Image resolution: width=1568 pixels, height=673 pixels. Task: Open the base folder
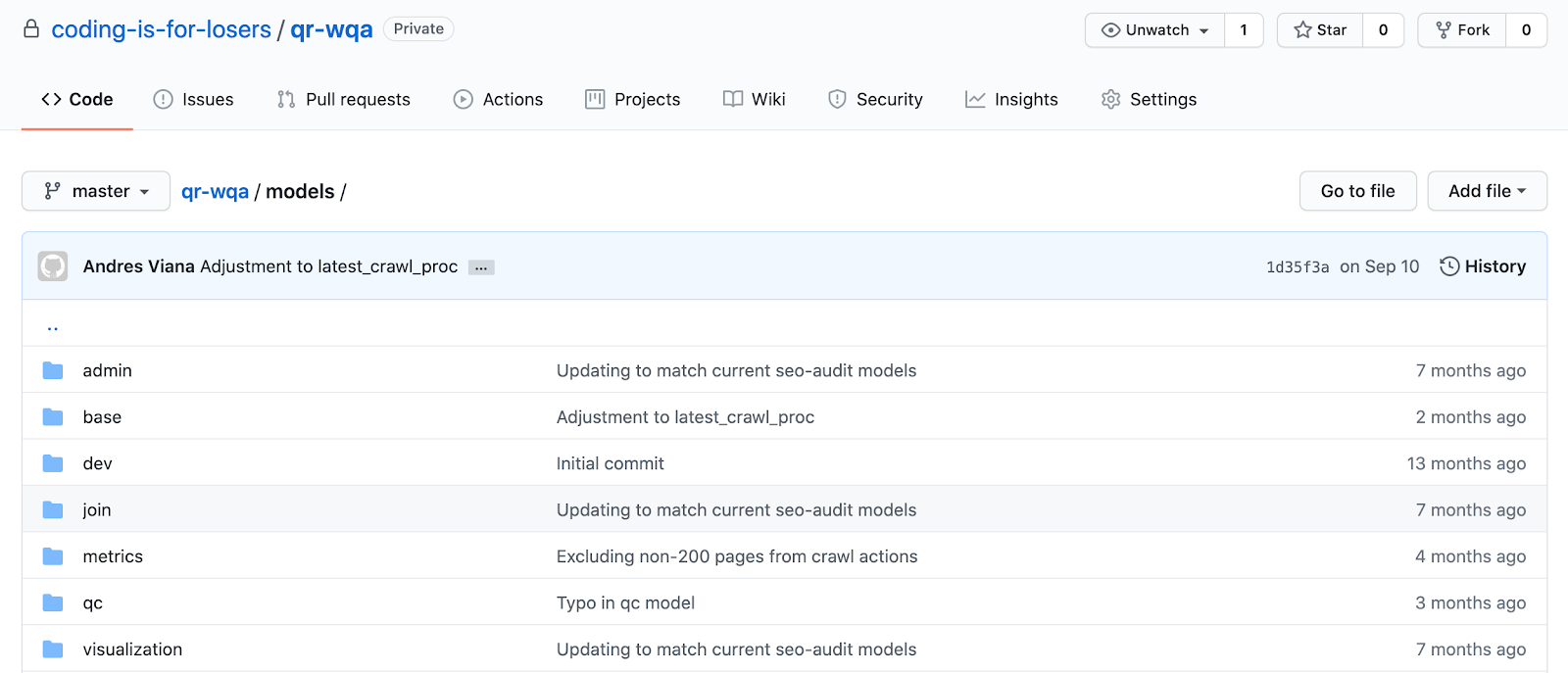click(102, 417)
